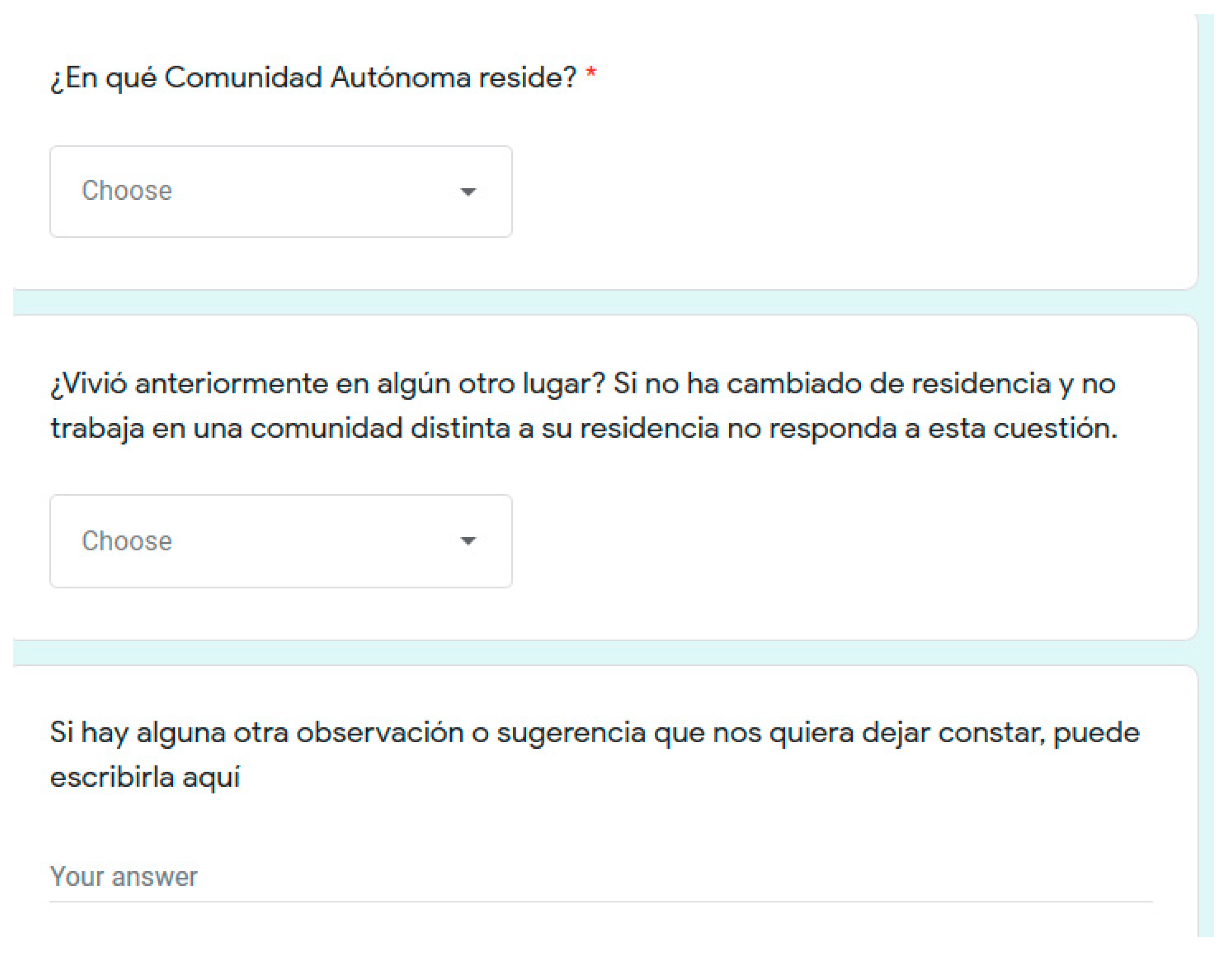This screenshot has height=955, width=1232.
Task: Click the 'Choose' placeholder under Comunidad Autónoma question
Action: (x=127, y=191)
